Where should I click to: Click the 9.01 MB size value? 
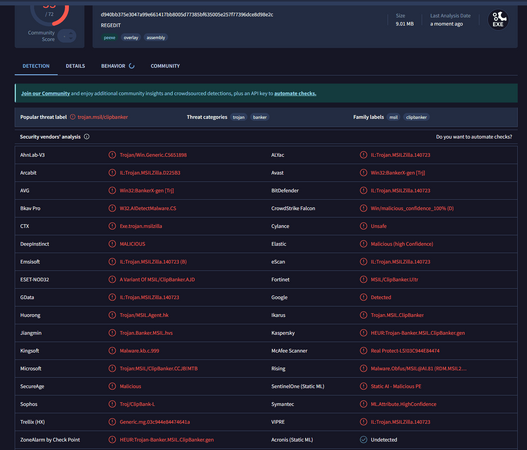click(x=405, y=24)
